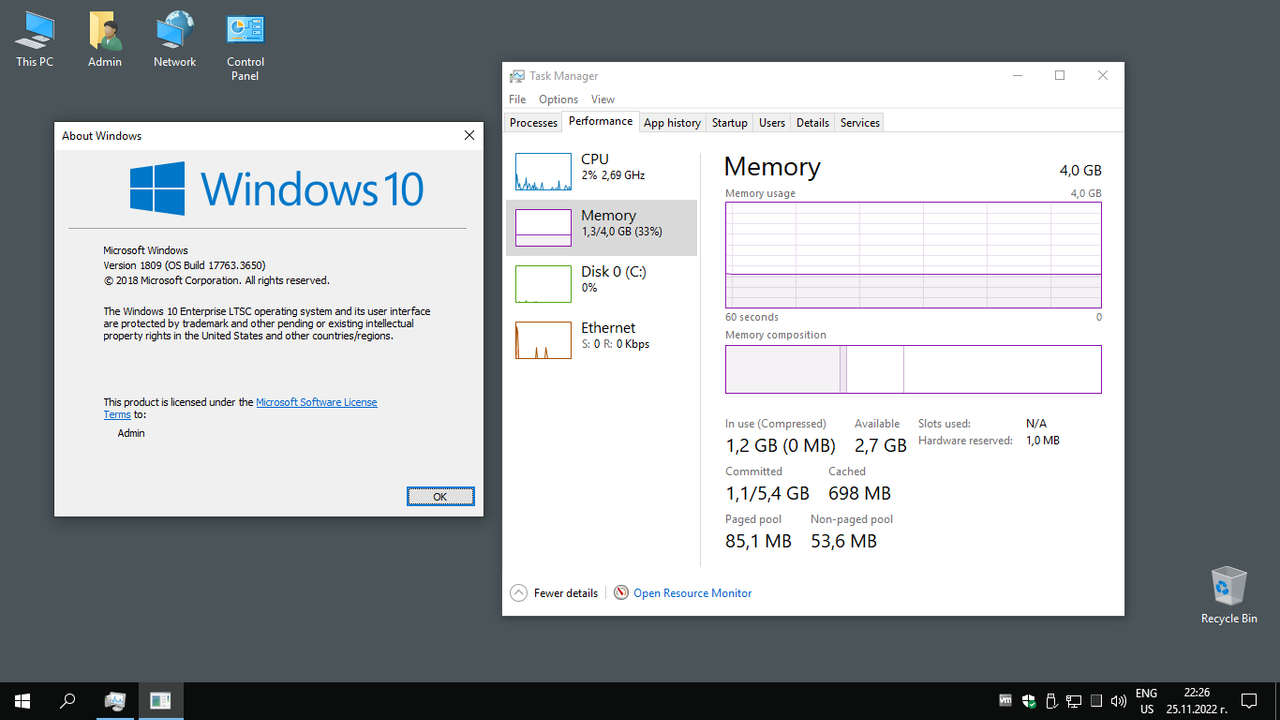Open the File menu in Task Manager
This screenshot has height=720, width=1280.
pos(517,99)
